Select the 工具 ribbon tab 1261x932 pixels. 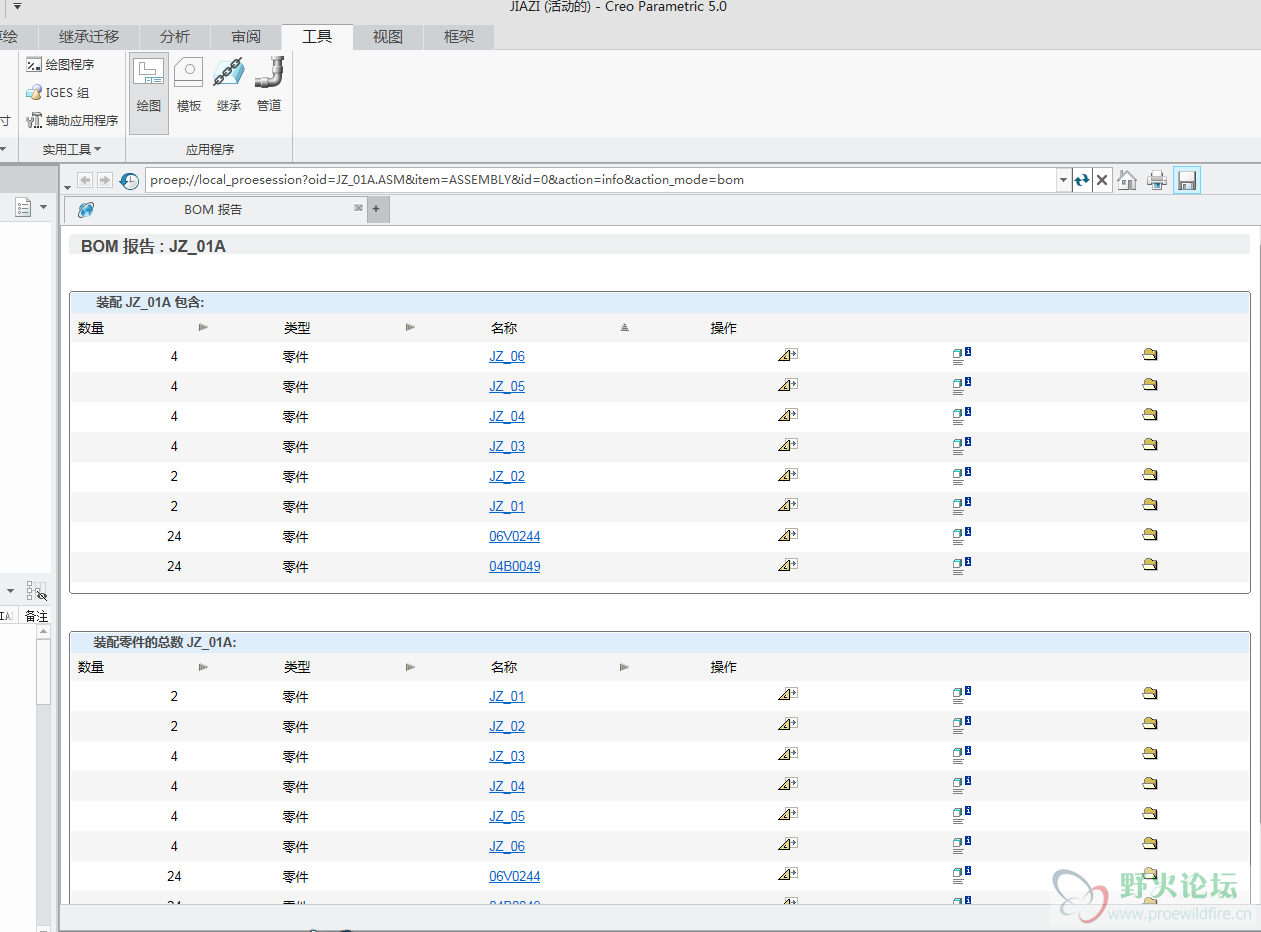point(317,37)
